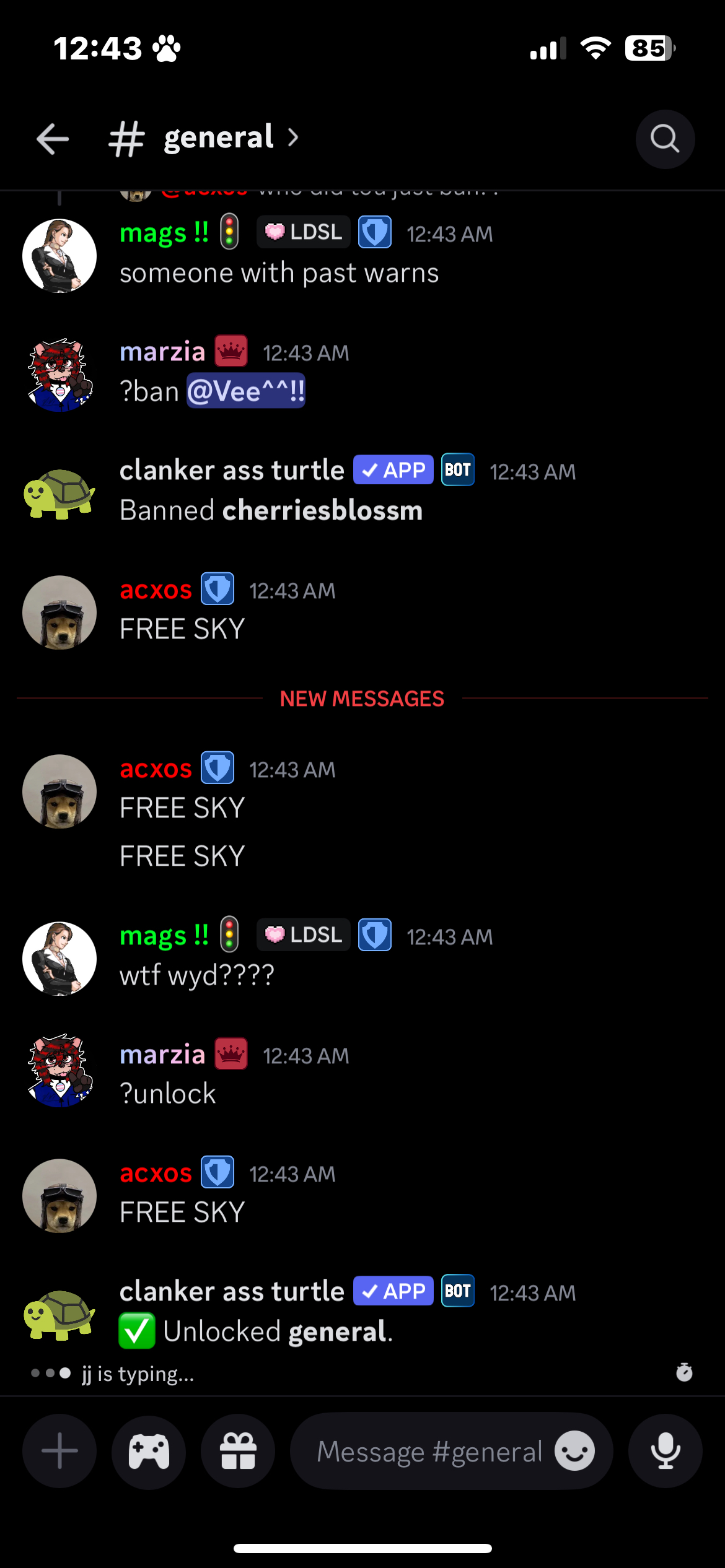Tap acxos username on first FREE SKY

point(156,590)
